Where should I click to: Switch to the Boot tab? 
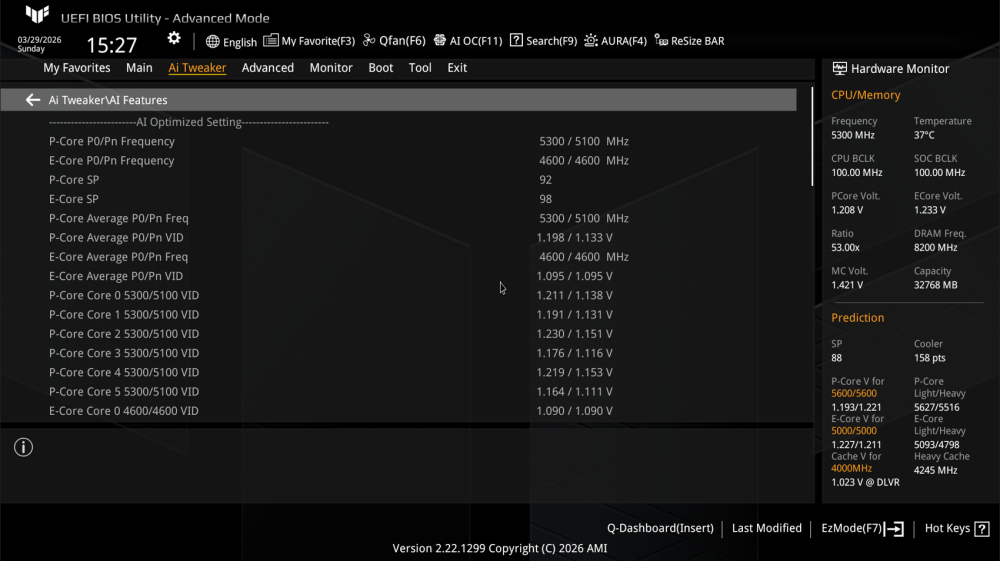381,68
